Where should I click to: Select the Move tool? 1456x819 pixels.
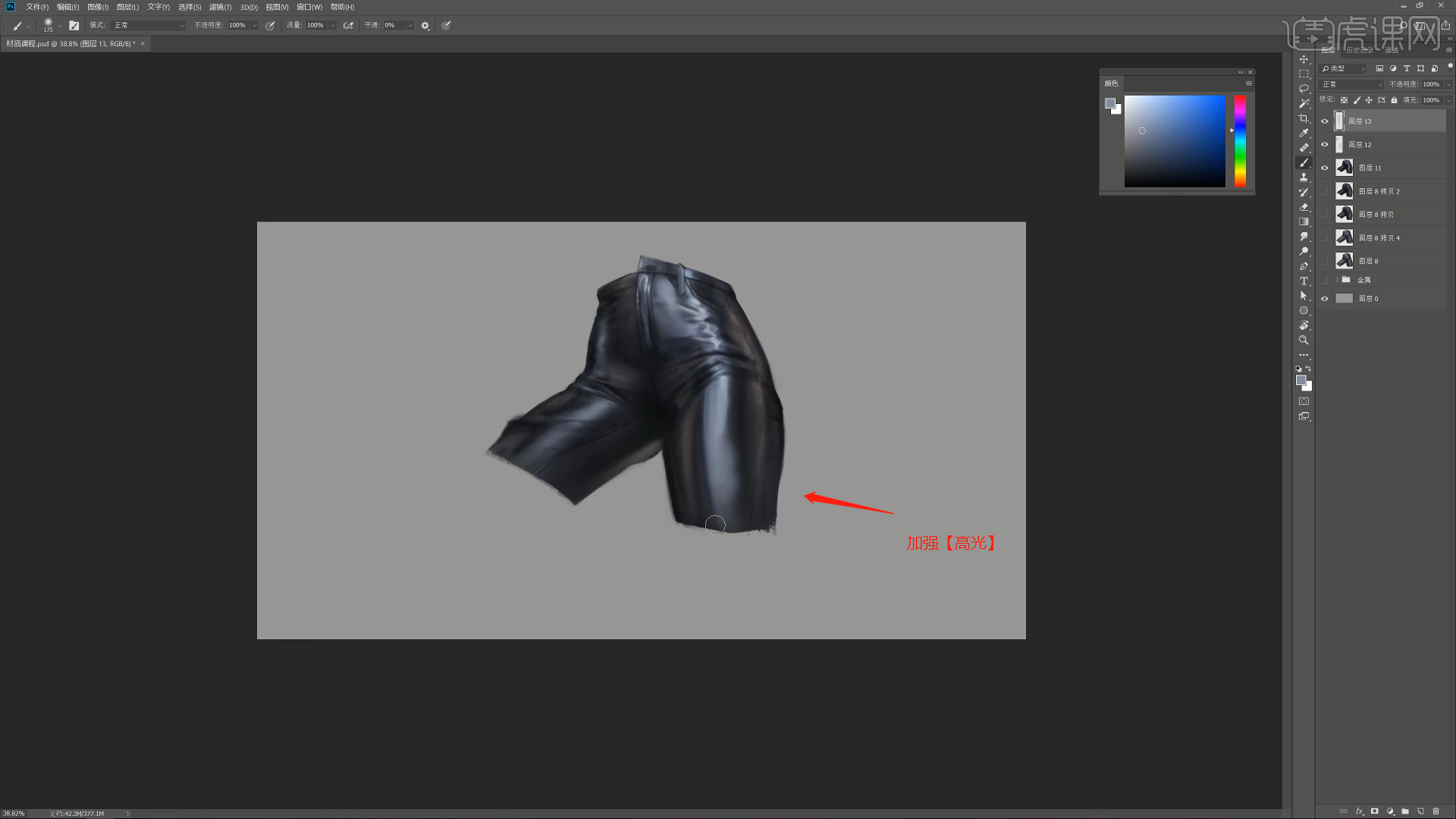pyautogui.click(x=1304, y=59)
